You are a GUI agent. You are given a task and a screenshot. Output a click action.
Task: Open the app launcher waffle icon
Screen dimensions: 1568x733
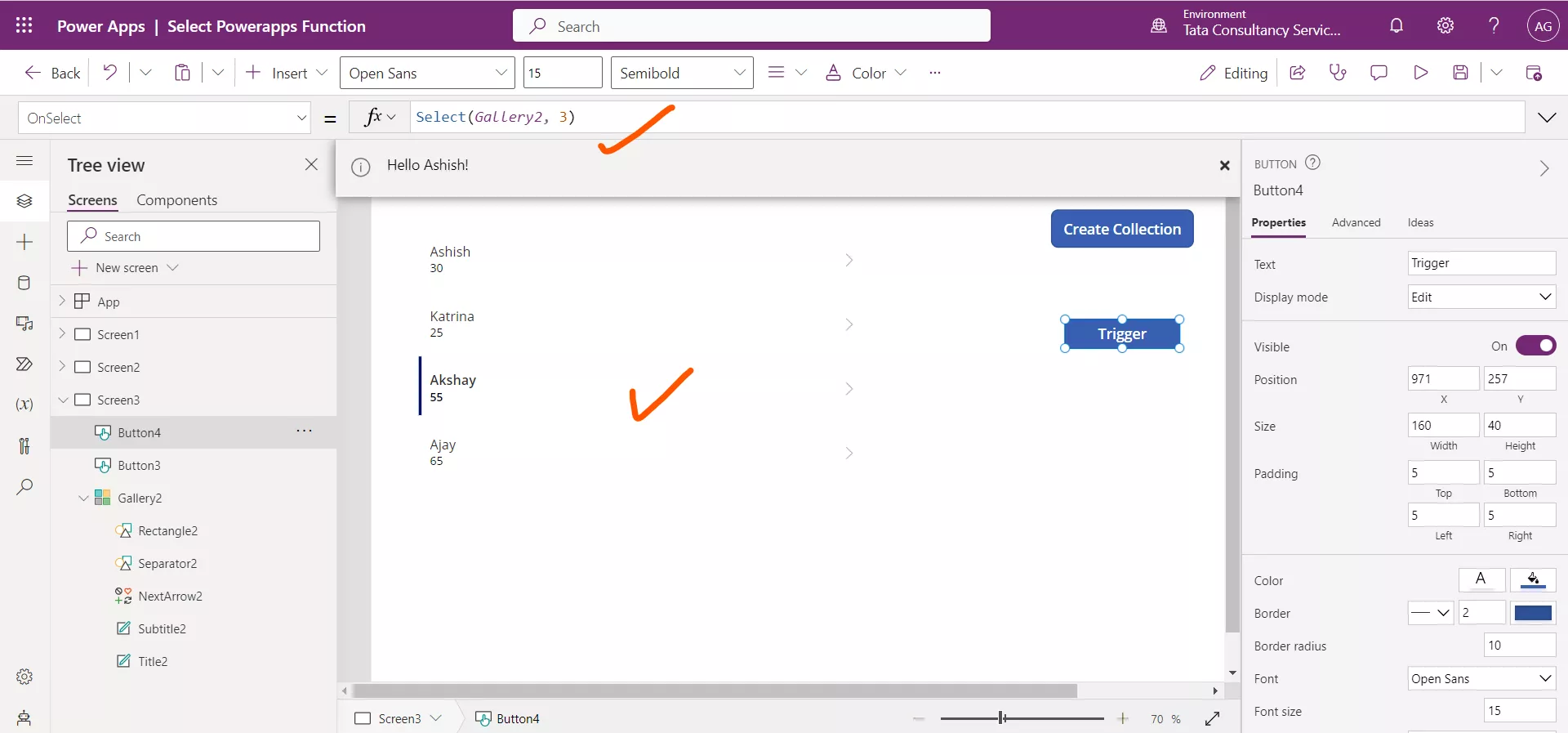(24, 25)
